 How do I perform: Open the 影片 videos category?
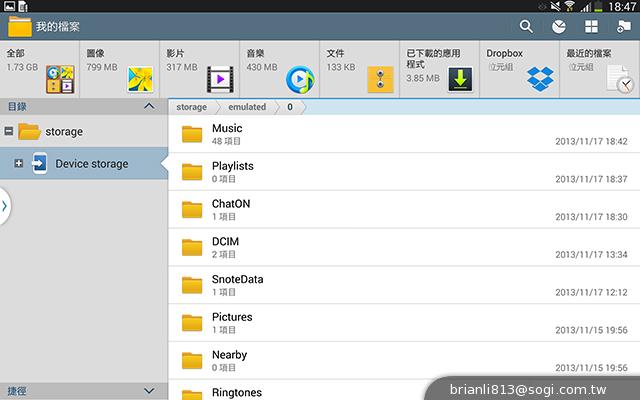point(200,69)
